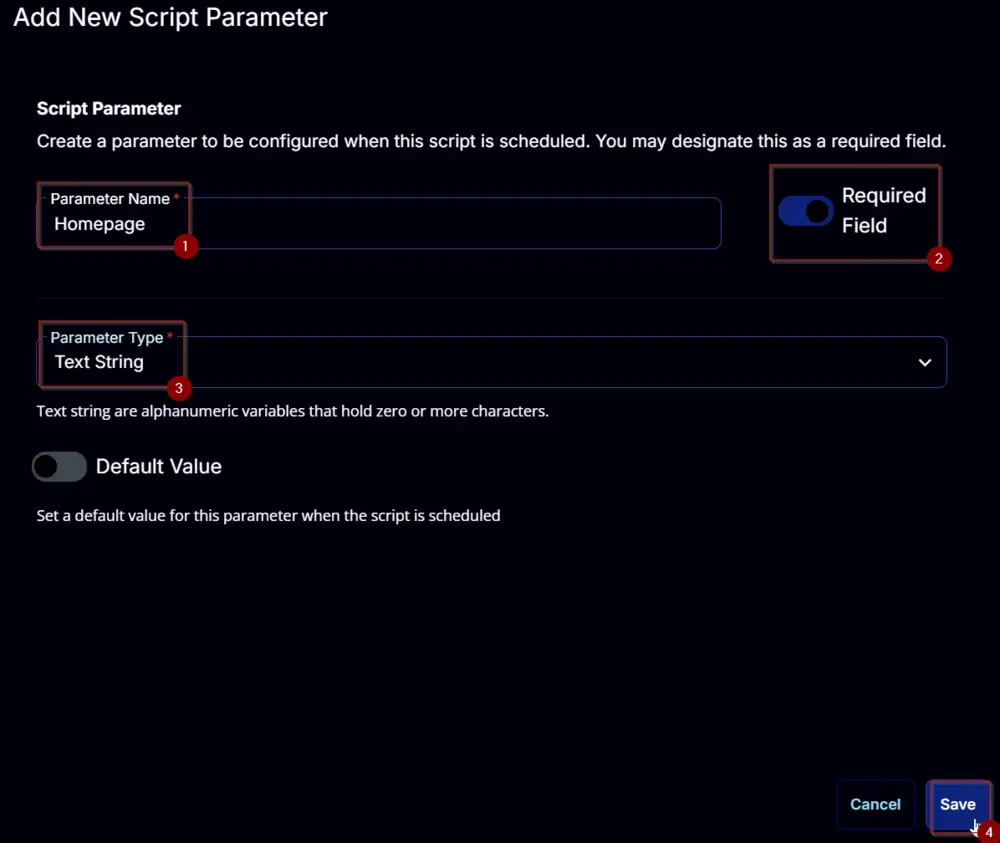Click the 'Required Field' label text
Image resolution: width=1000 pixels, height=843 pixels.
pos(883,210)
